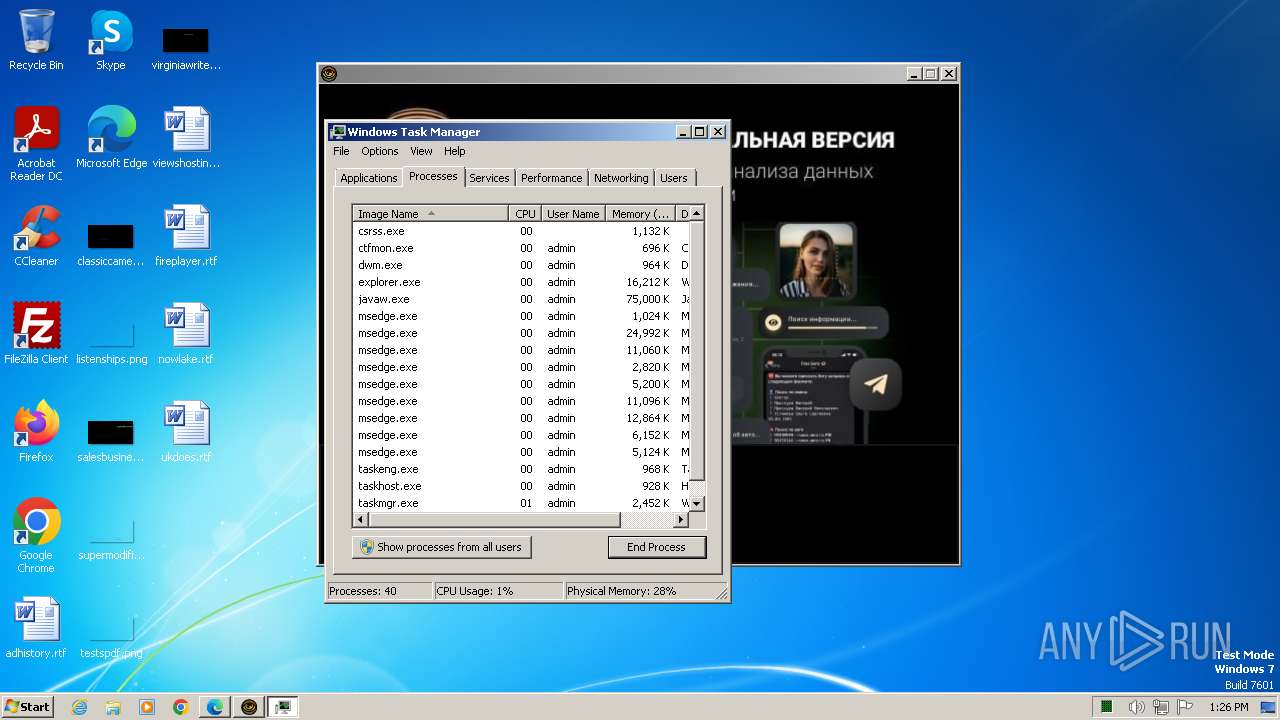Viewport: 1280px width, 720px height.
Task: Click the horizontal scrollbar left arrow
Action: [361, 520]
